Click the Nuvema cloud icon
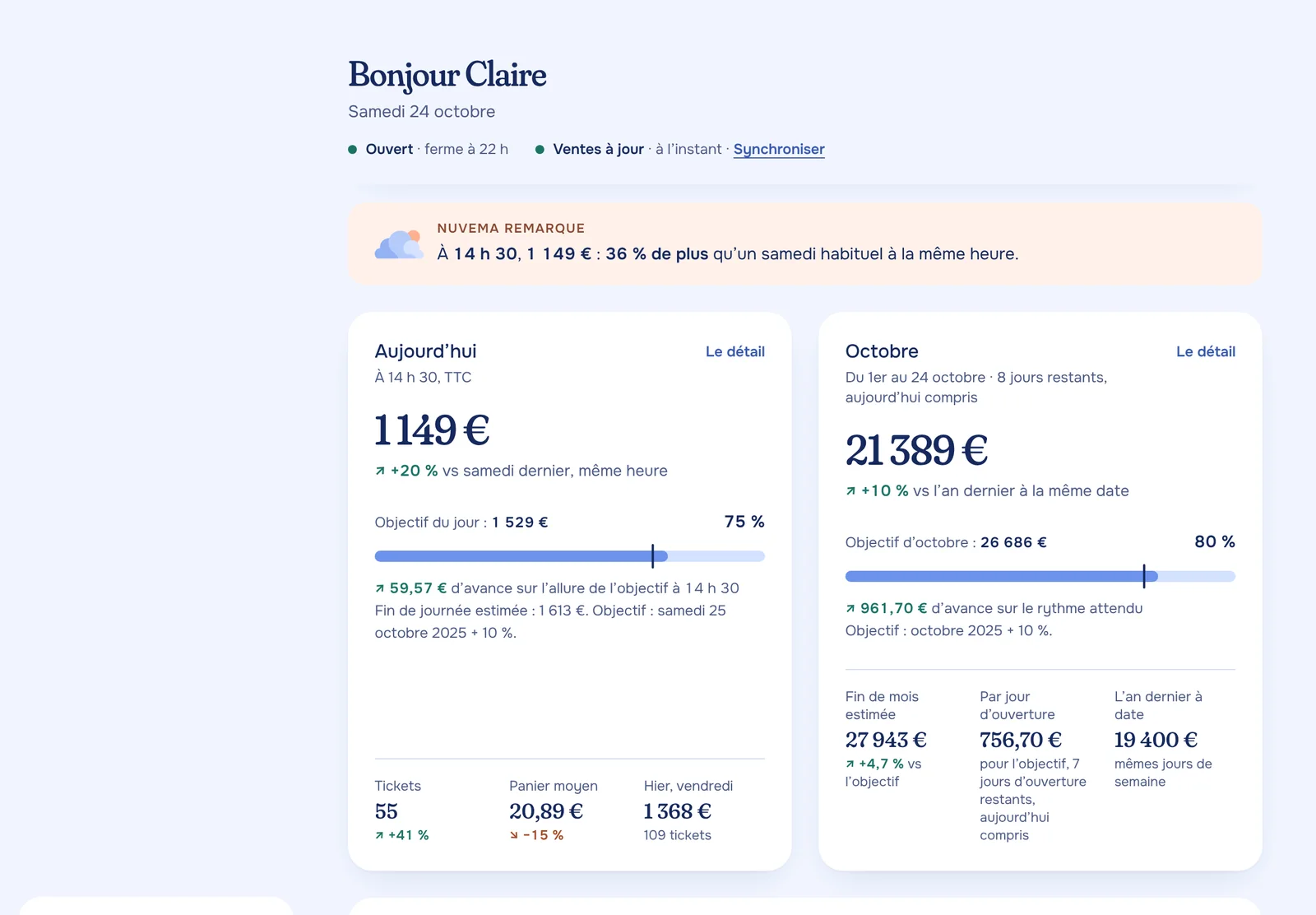 tap(399, 244)
